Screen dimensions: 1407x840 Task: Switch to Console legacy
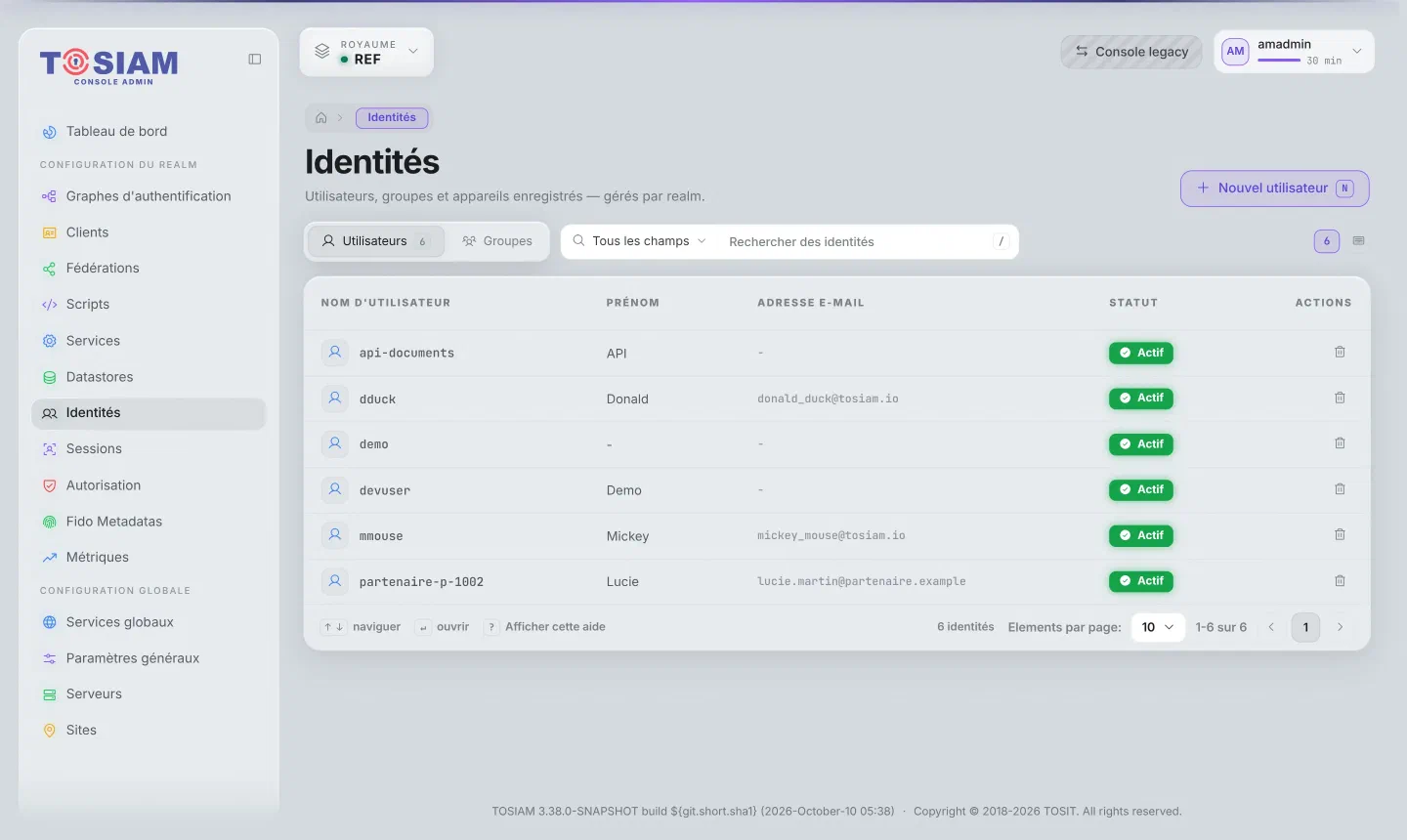pos(1131,52)
